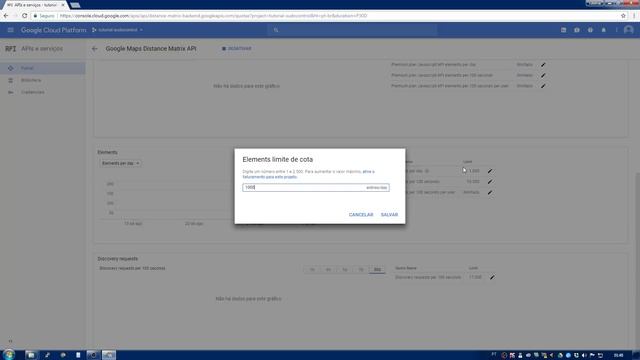Open the gift icon in the header

point(577,30)
